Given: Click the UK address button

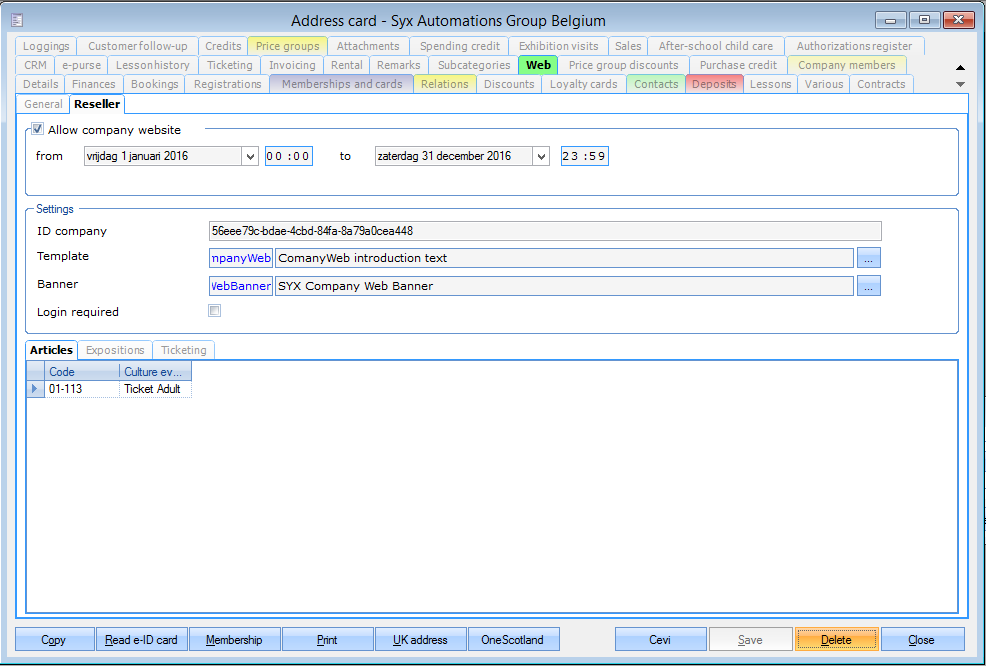Looking at the screenshot, I should pos(420,640).
